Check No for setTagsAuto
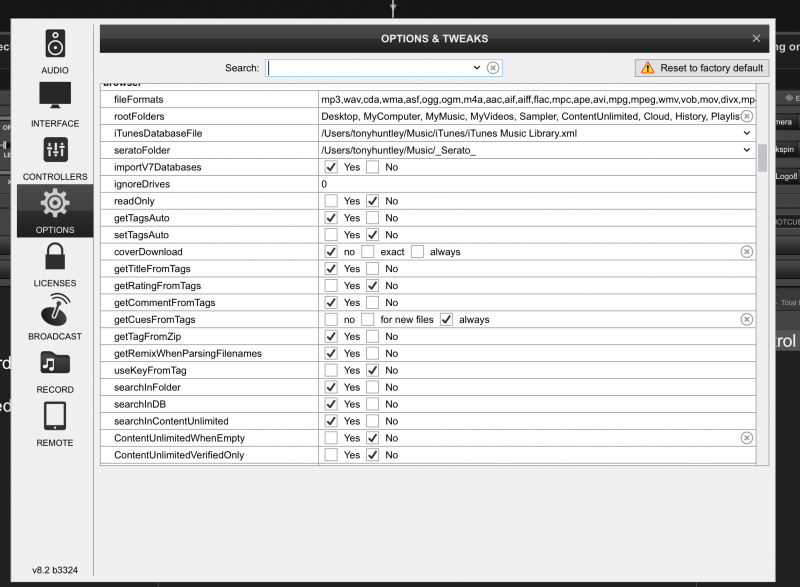Image resolution: width=800 pixels, height=587 pixels. 372,235
